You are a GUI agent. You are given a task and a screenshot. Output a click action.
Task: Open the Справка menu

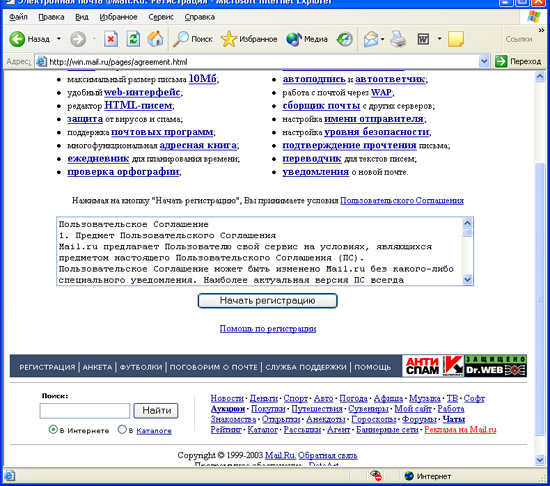point(200,17)
